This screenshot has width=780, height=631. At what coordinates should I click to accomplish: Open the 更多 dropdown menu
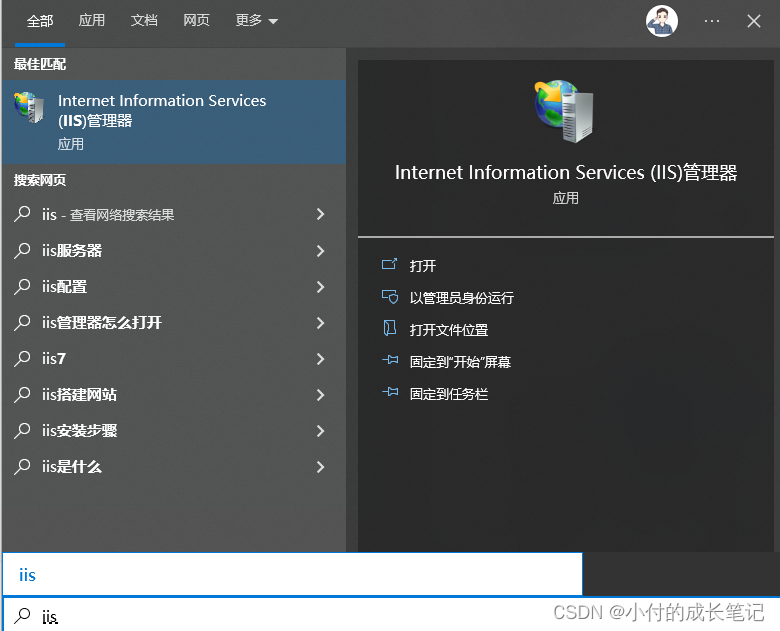point(256,20)
